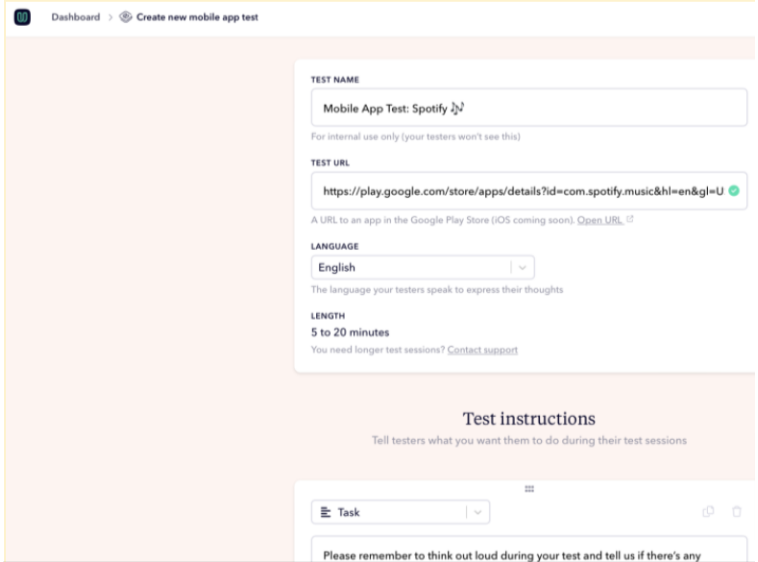This screenshot has height=562, width=758.
Task: Click the task instructions text area
Action: (529, 549)
